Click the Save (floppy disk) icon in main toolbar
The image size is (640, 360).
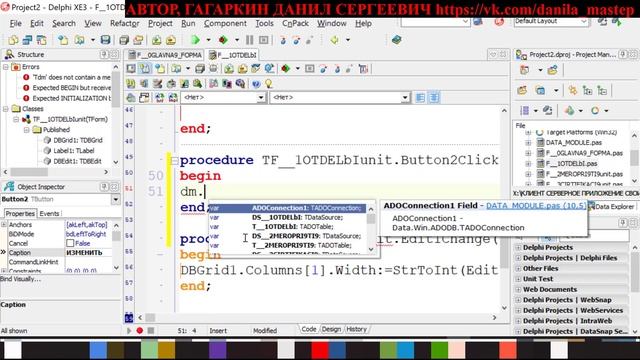tap(105, 40)
